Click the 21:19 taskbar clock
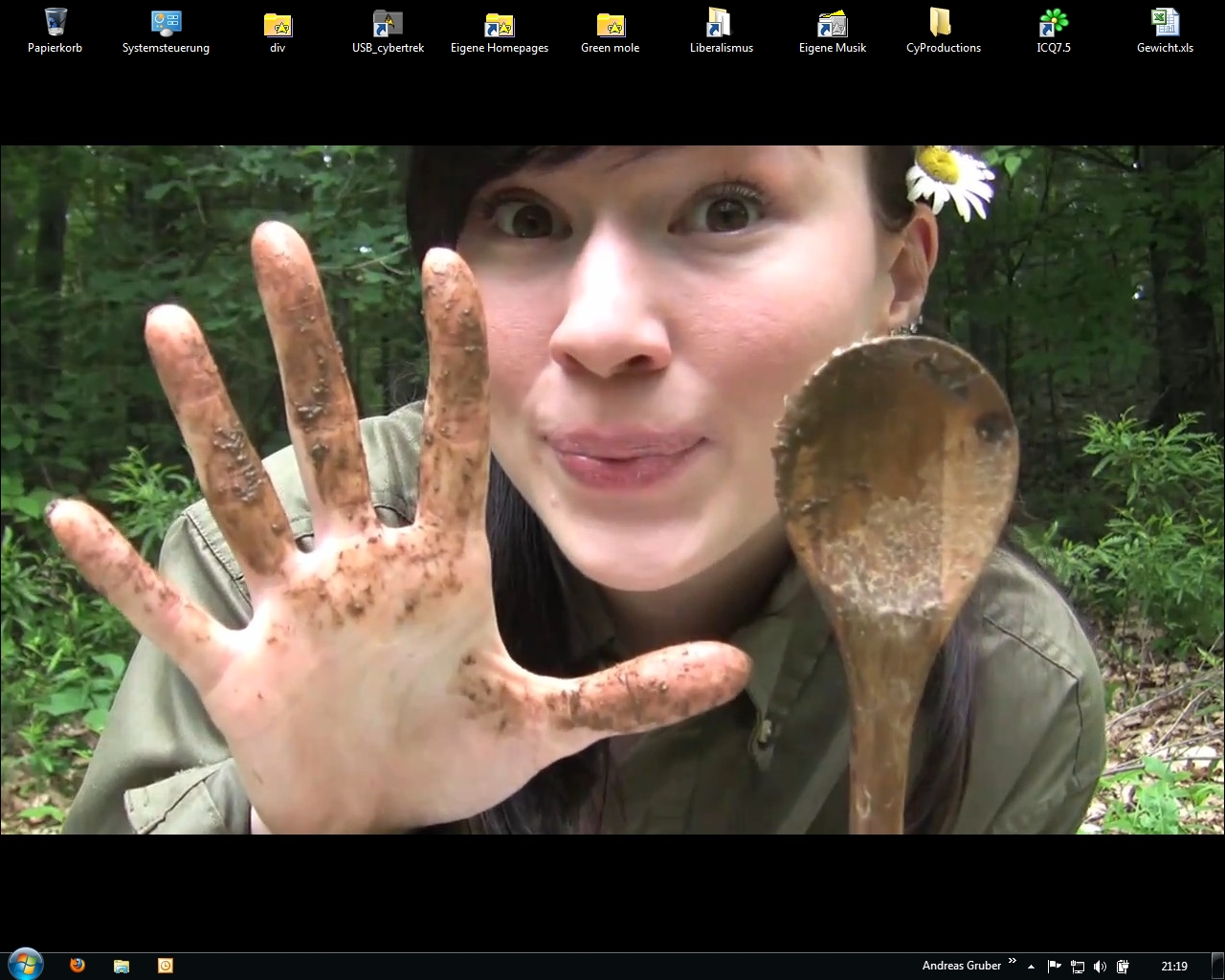Image resolution: width=1225 pixels, height=980 pixels. (x=1174, y=967)
